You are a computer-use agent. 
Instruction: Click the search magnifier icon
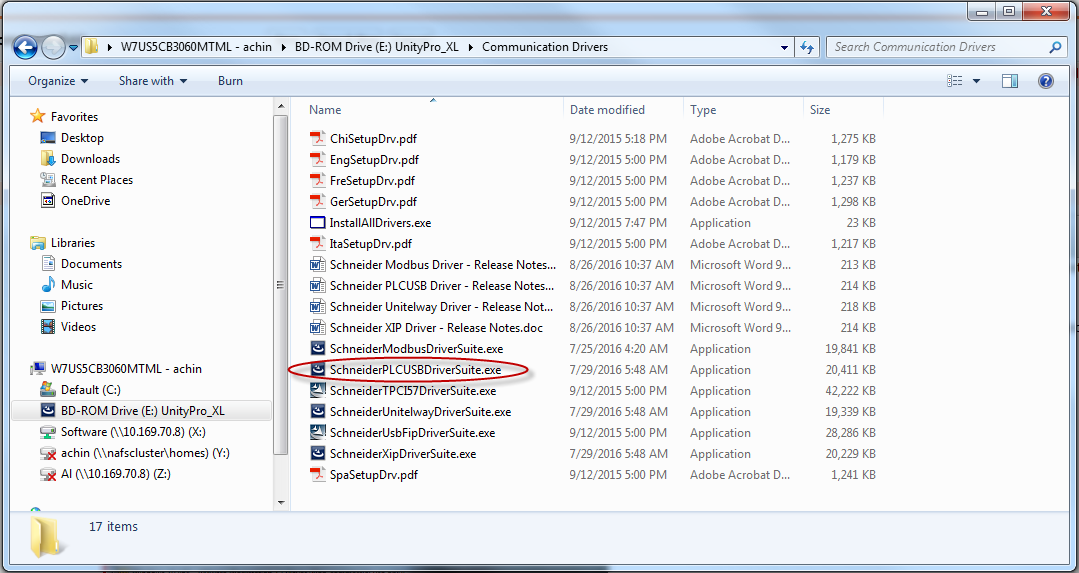1055,47
